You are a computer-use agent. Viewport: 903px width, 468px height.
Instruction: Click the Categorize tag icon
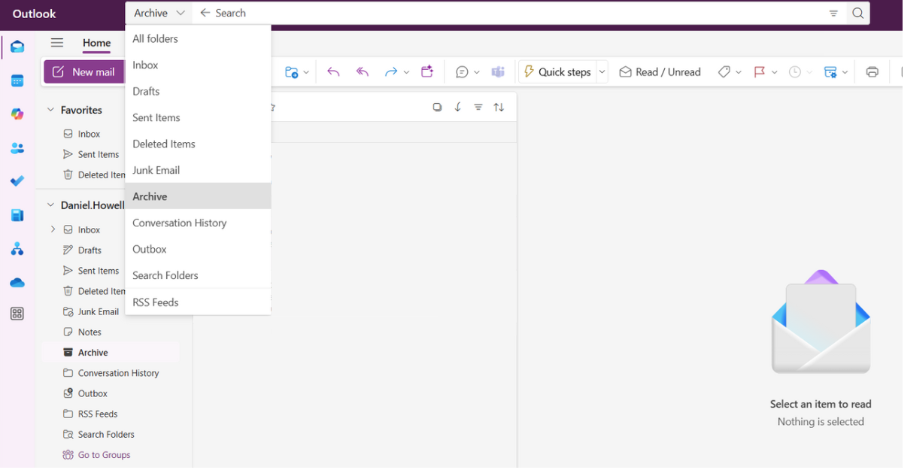point(724,72)
